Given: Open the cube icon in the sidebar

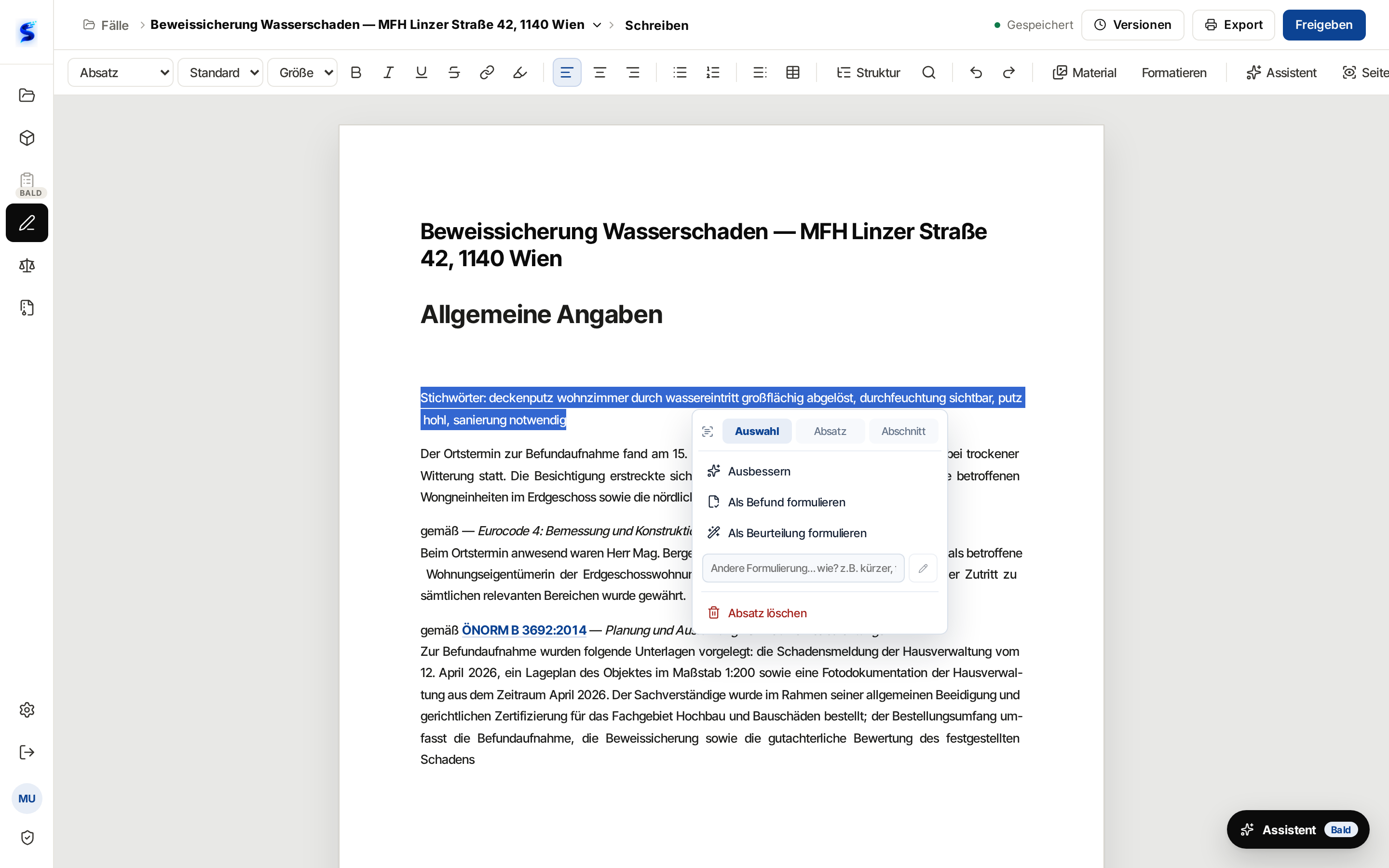Looking at the screenshot, I should point(27,138).
